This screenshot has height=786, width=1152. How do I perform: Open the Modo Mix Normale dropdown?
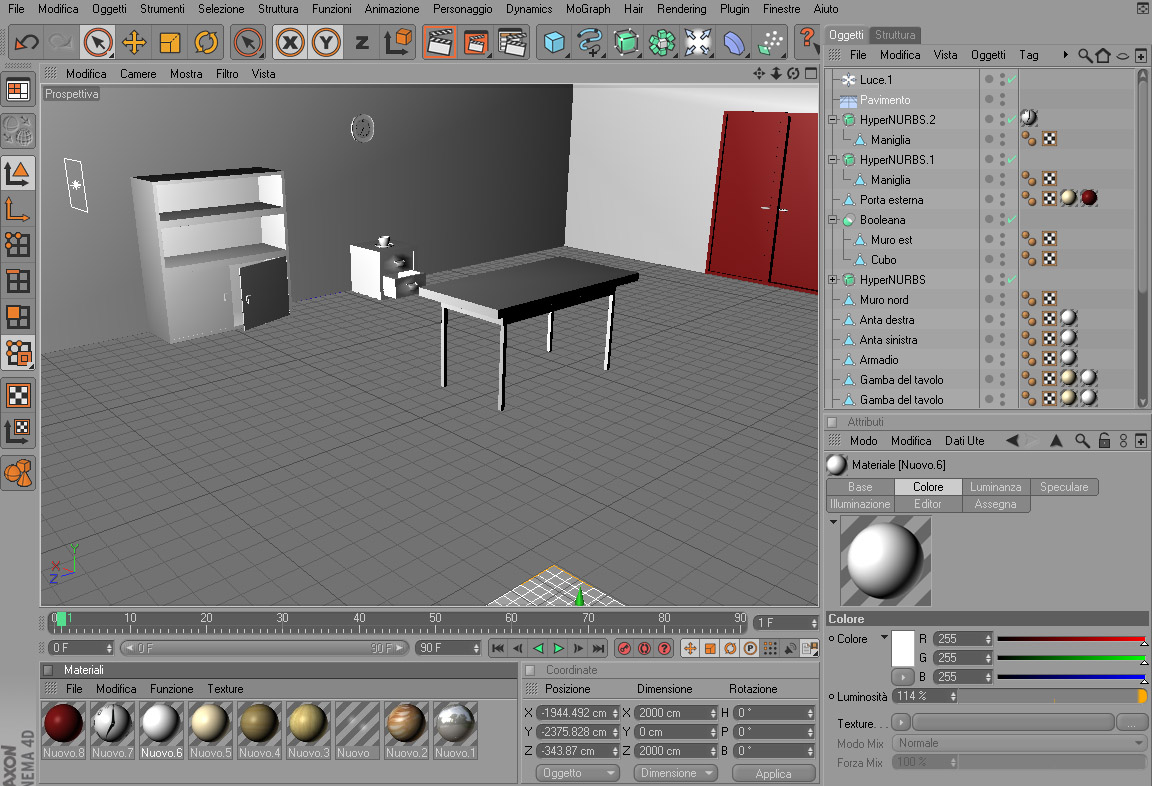1020,743
